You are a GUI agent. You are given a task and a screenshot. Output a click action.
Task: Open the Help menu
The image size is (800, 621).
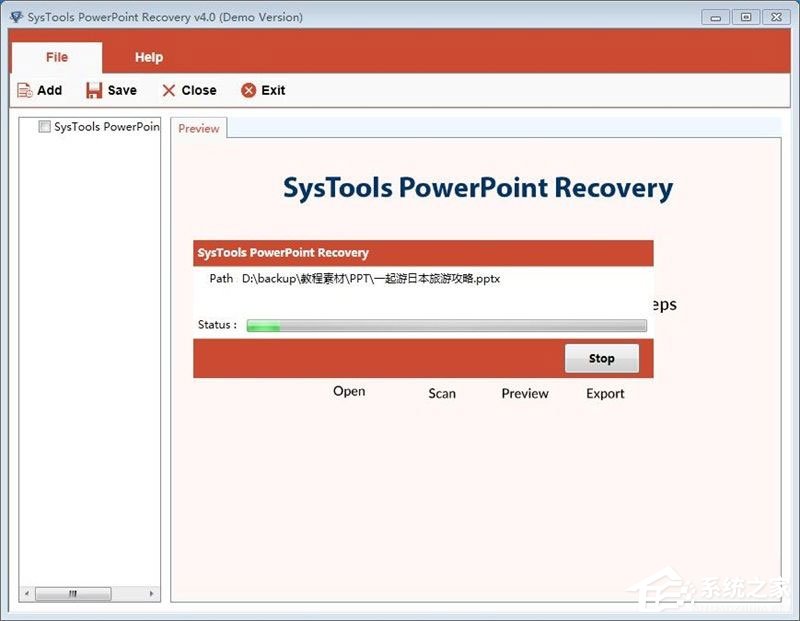pyautogui.click(x=149, y=57)
